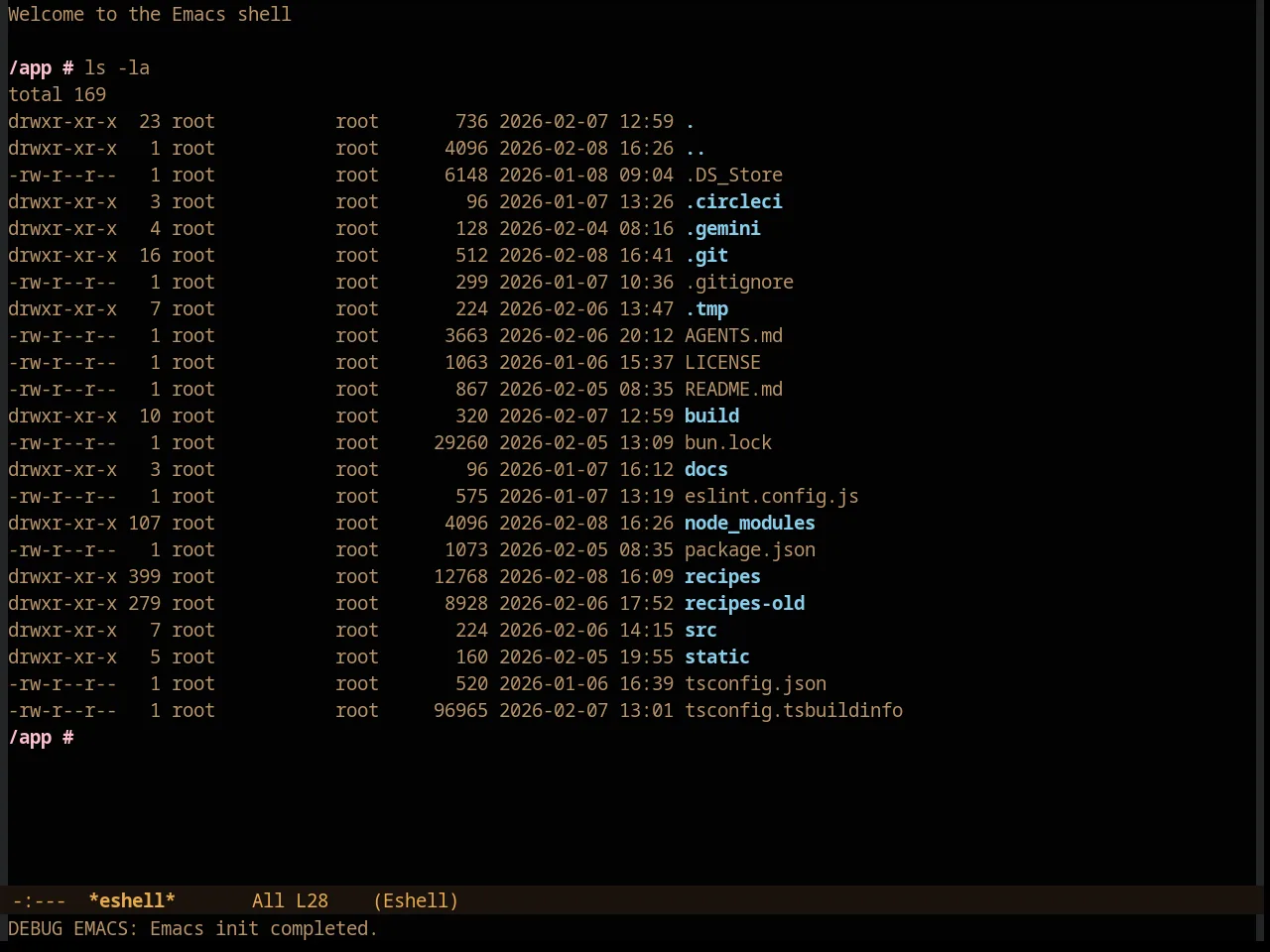This screenshot has width=1270, height=952.
Task: Select the .gitignore file name
Action: pyautogui.click(x=739, y=282)
